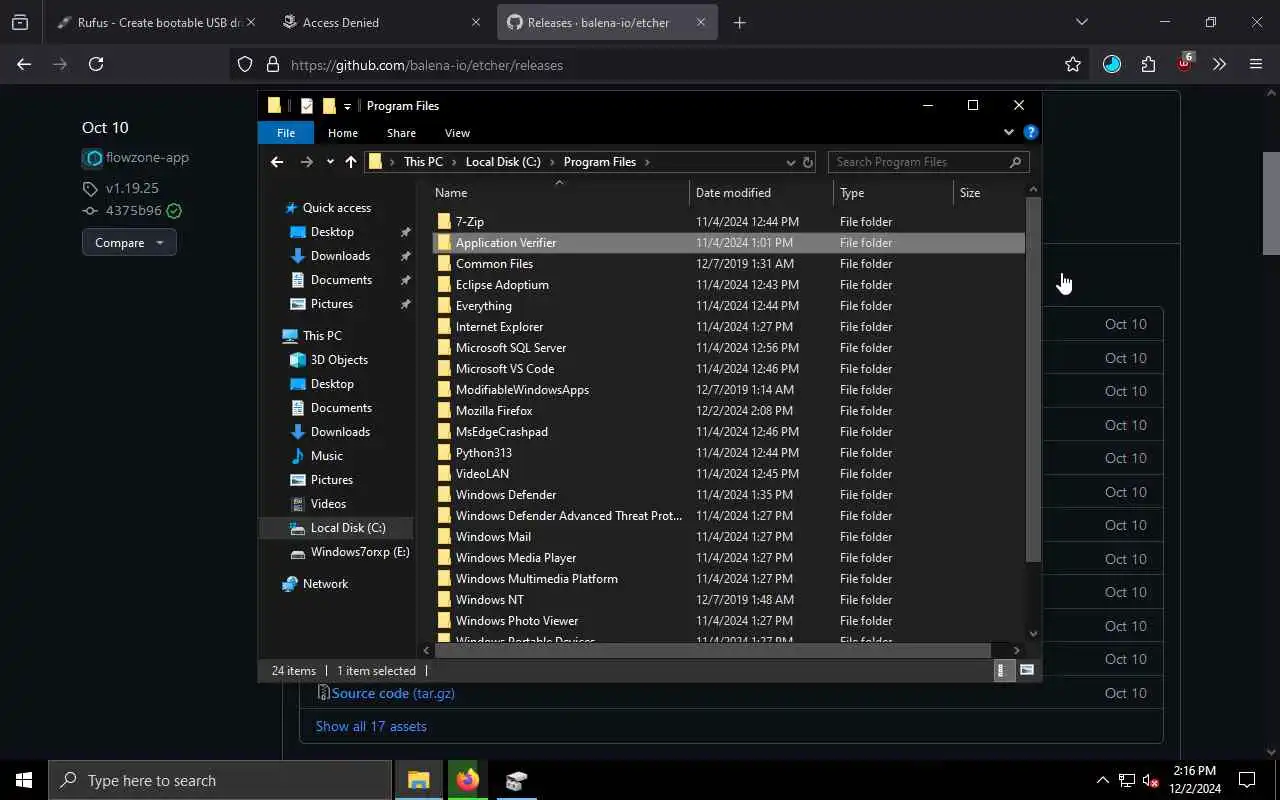List all Firefox tabs dropdown arrow
Viewport: 1280px width, 800px height.
(1081, 22)
